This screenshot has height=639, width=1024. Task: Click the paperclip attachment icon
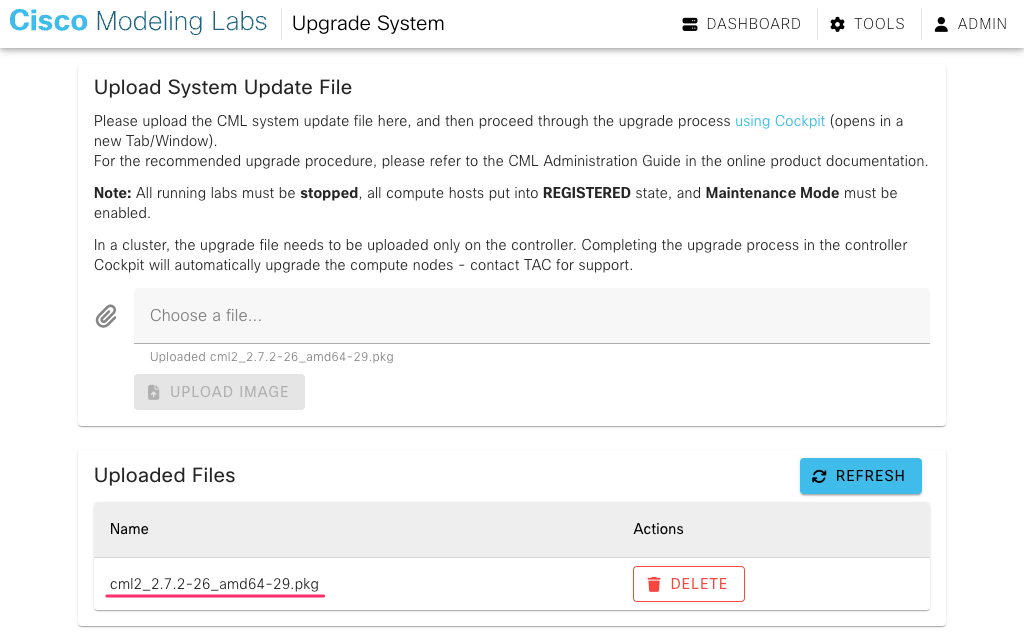(106, 316)
